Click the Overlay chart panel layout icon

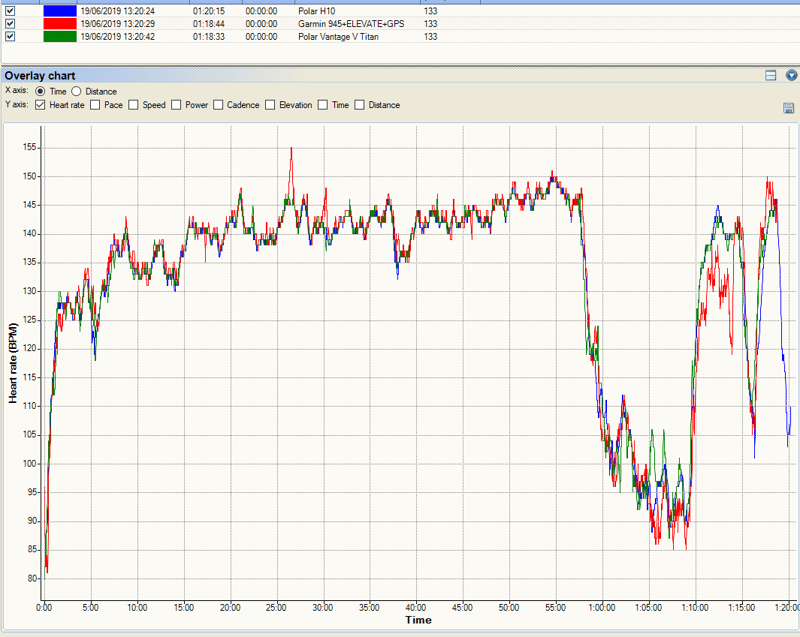770,75
